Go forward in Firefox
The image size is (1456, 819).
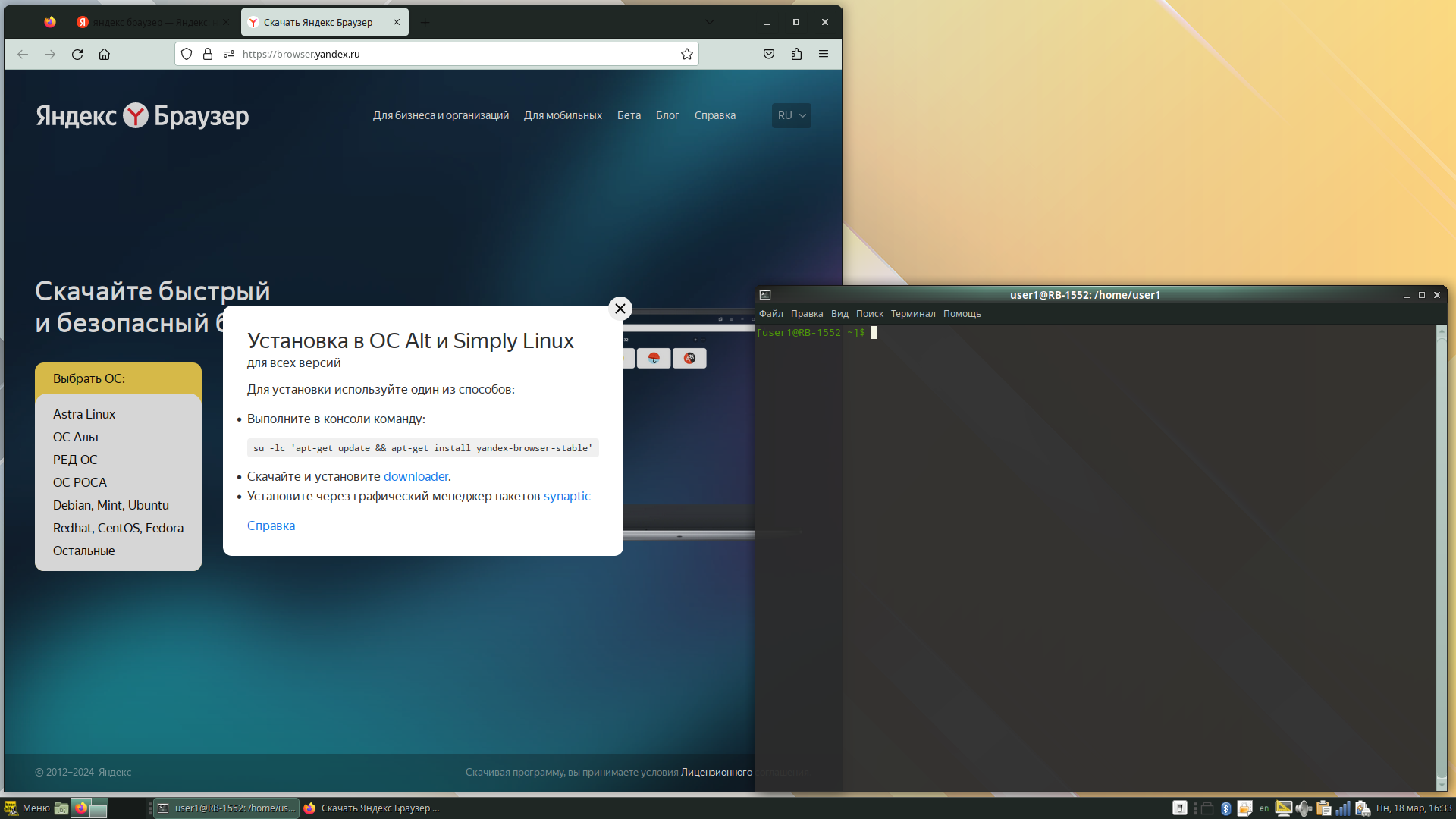50,54
